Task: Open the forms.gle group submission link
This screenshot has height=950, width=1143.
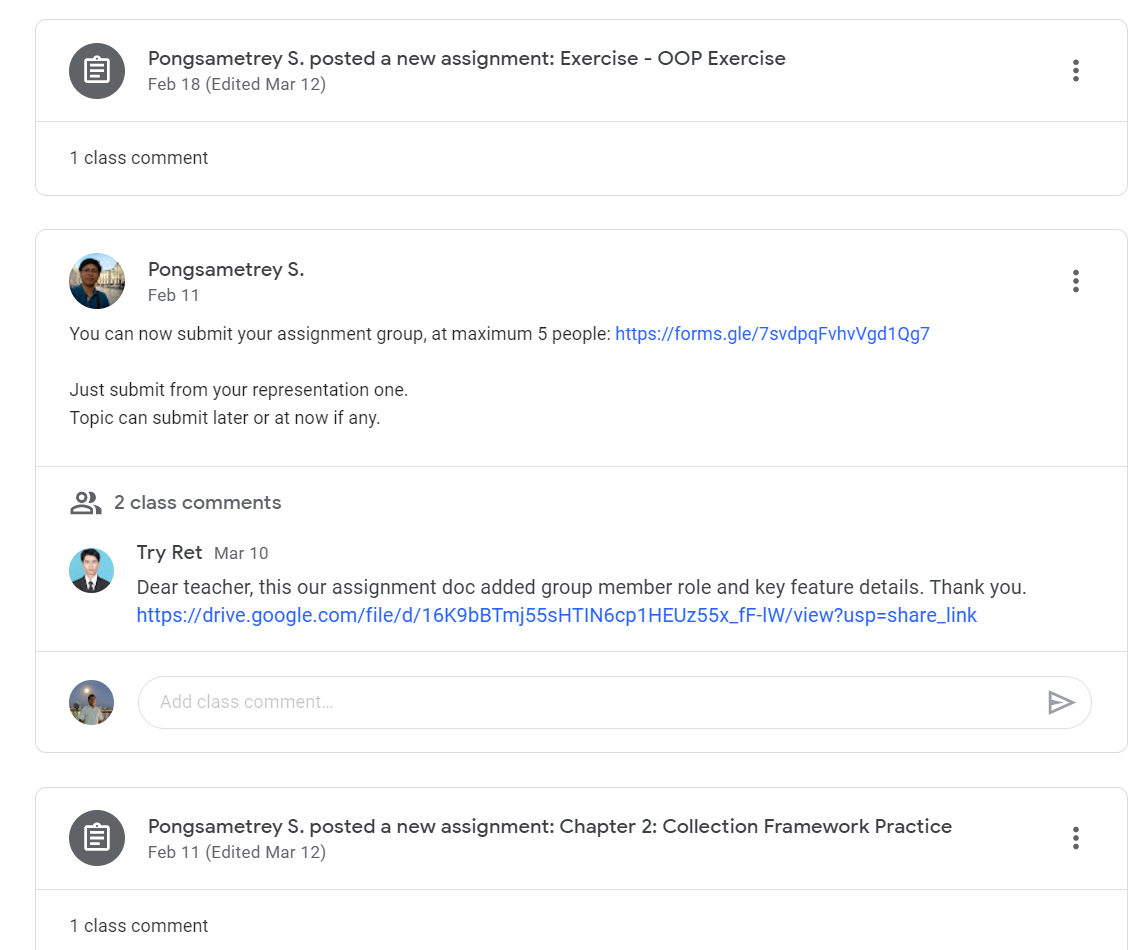Action: pos(771,333)
